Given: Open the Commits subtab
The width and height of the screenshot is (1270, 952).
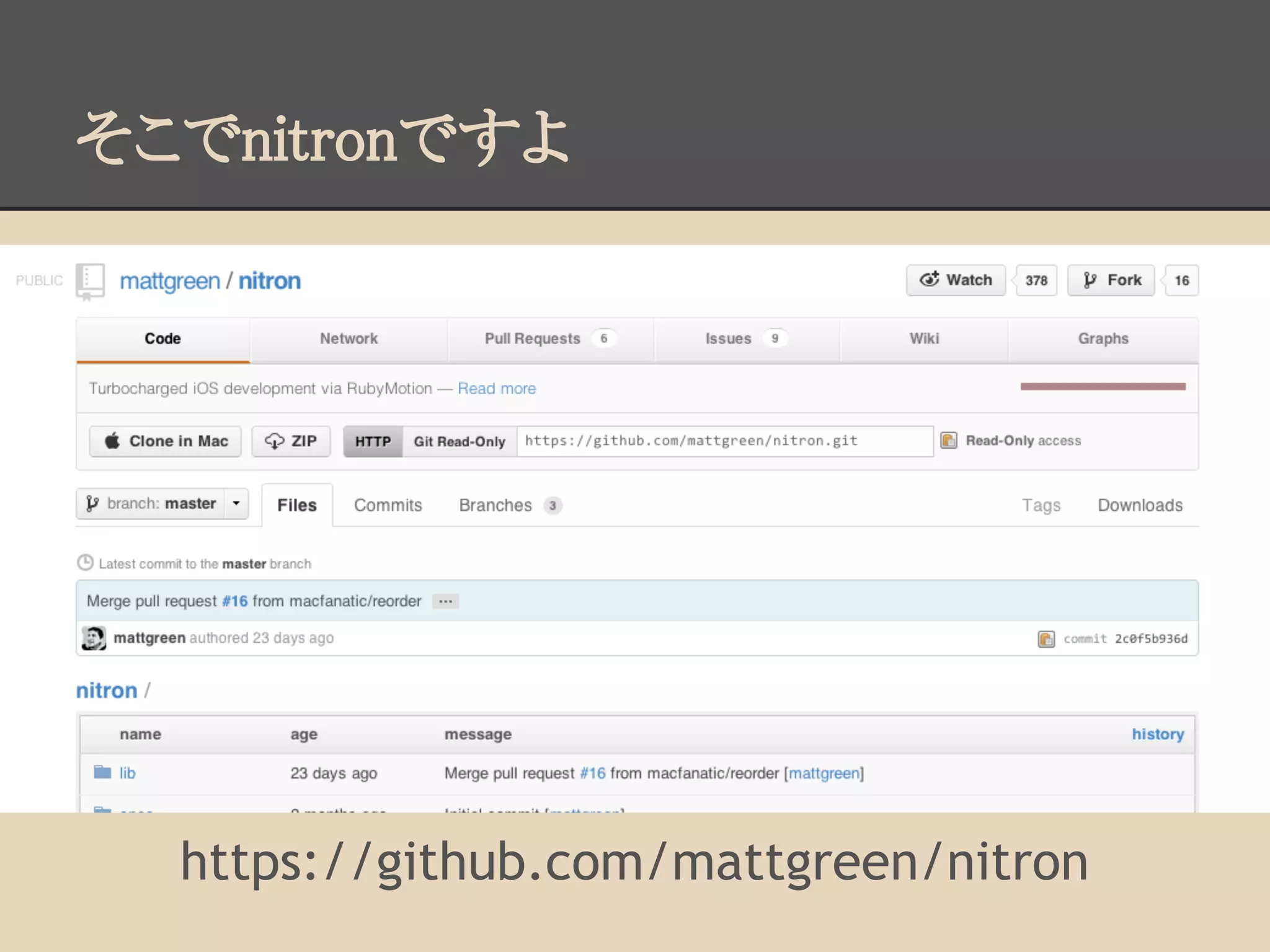Looking at the screenshot, I should 388,505.
